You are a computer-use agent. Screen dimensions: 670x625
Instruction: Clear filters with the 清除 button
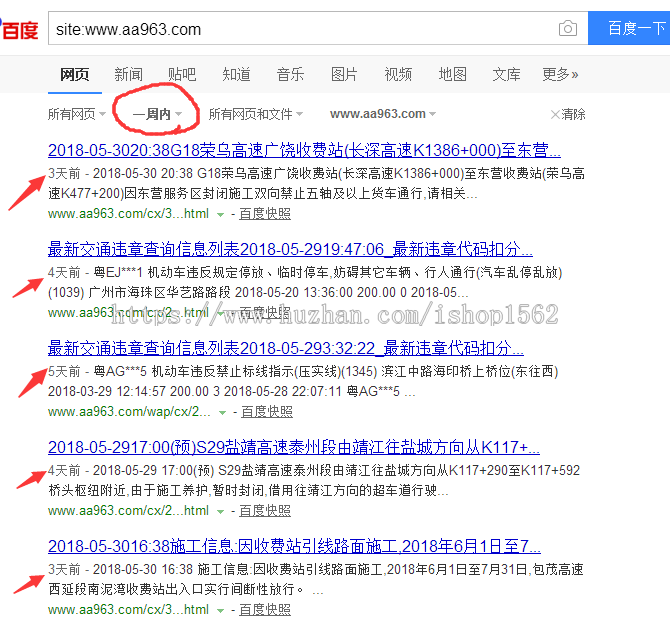point(568,114)
